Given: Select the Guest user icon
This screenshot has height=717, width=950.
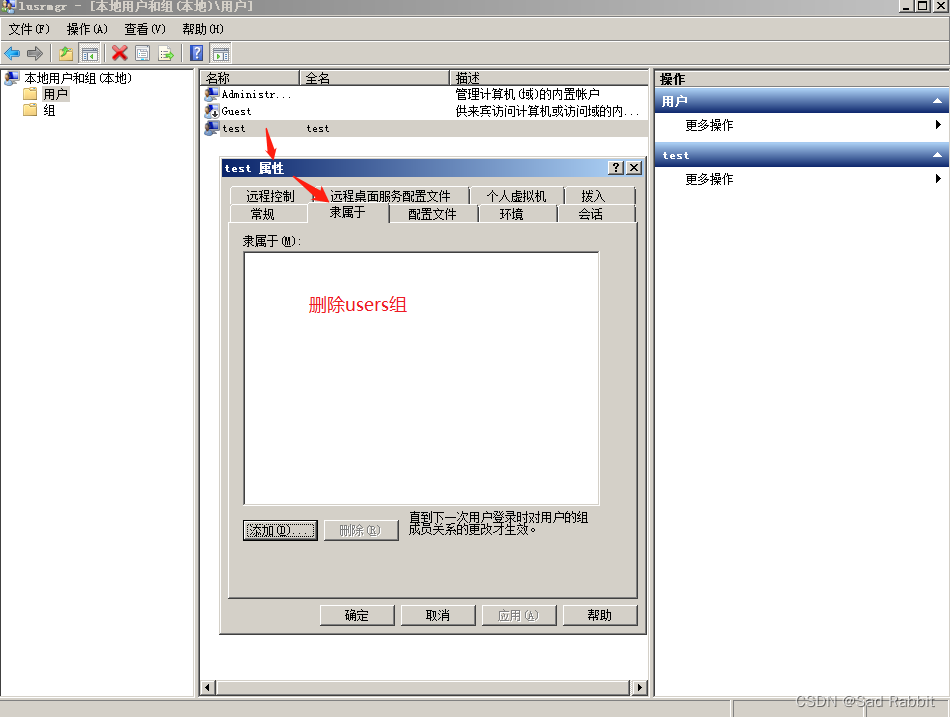Looking at the screenshot, I should point(211,111).
